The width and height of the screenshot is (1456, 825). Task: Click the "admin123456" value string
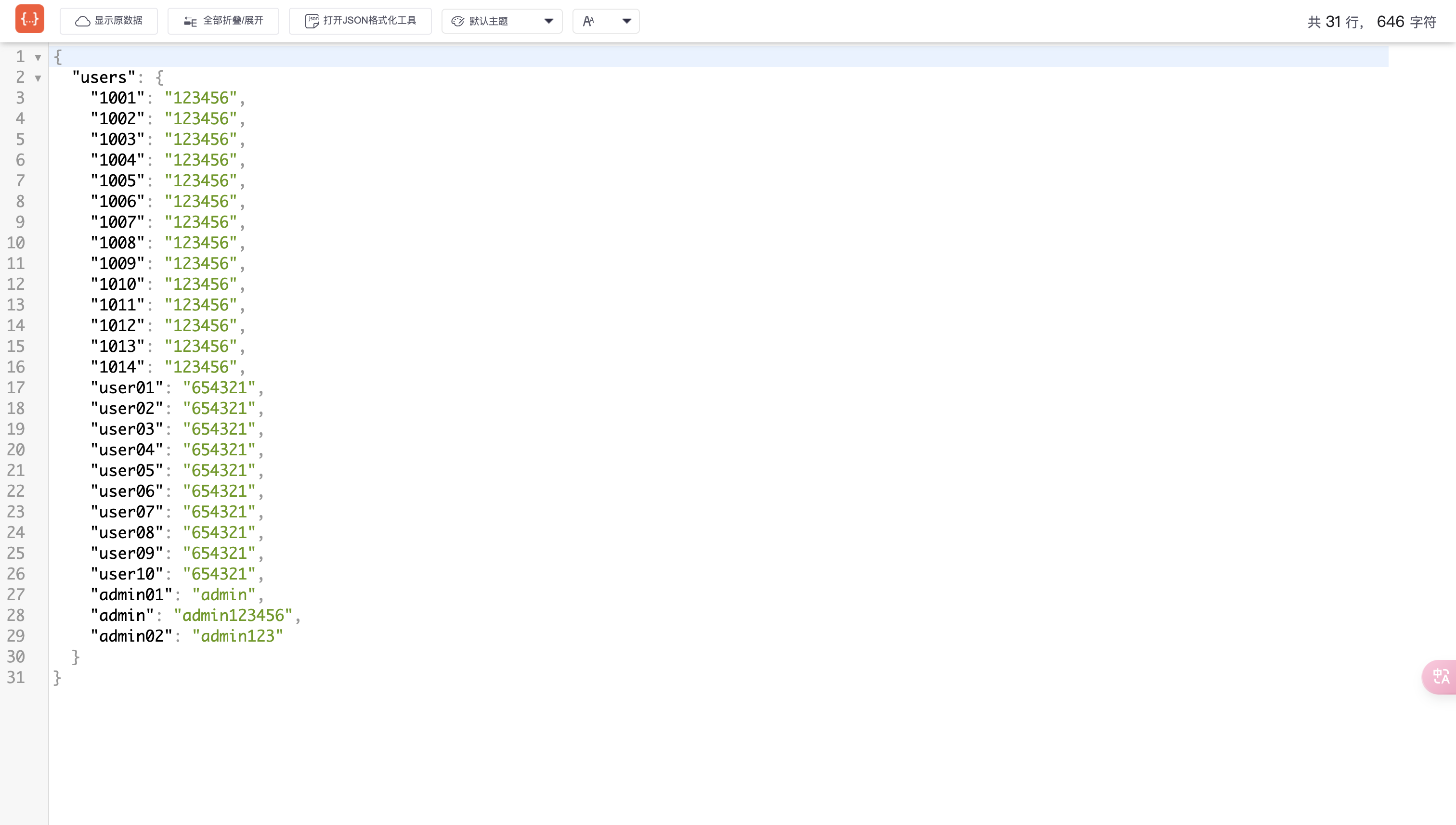(x=233, y=615)
